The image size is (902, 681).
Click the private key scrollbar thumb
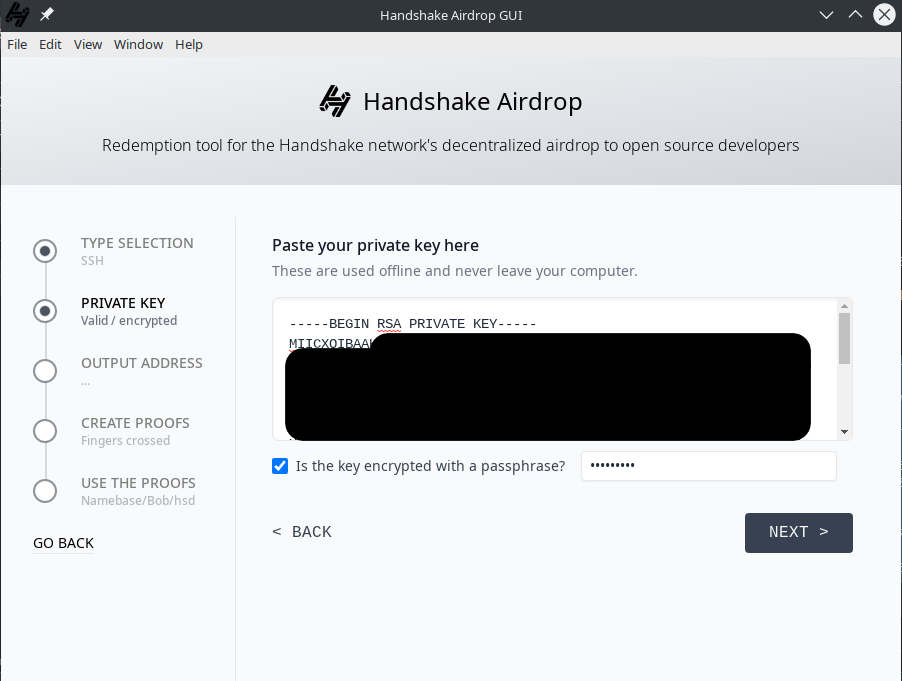click(844, 338)
